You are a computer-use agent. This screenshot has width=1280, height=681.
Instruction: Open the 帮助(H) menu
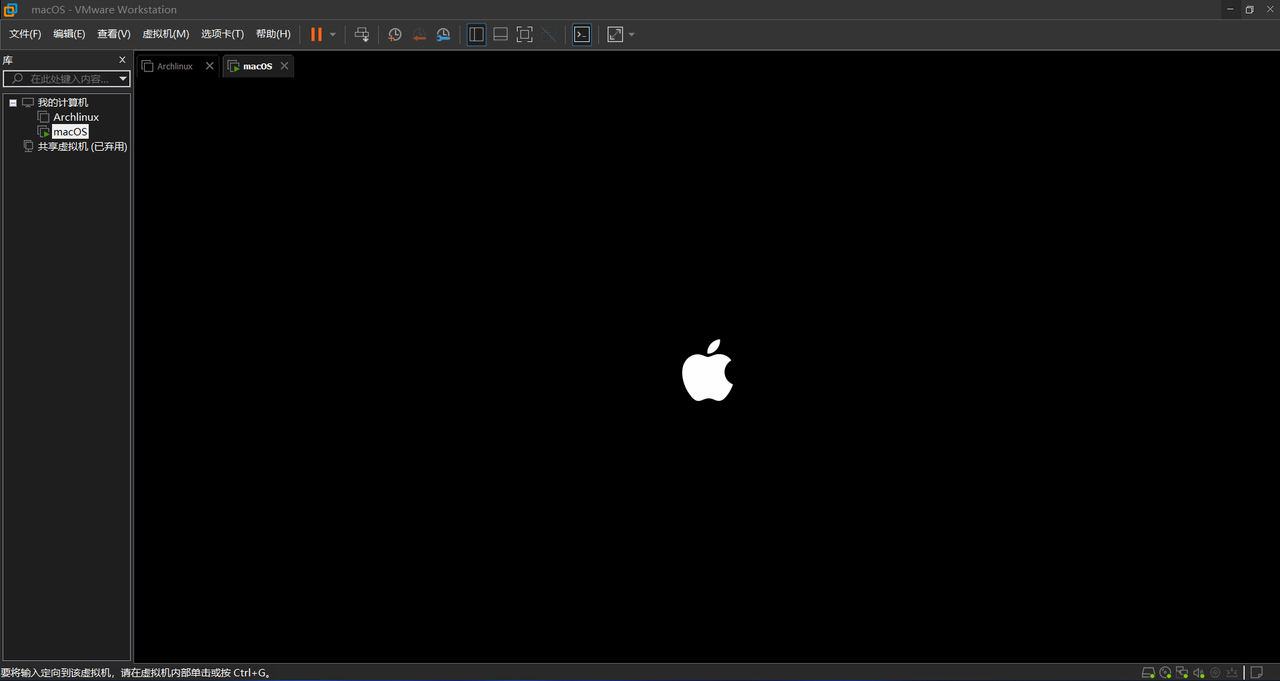click(273, 34)
